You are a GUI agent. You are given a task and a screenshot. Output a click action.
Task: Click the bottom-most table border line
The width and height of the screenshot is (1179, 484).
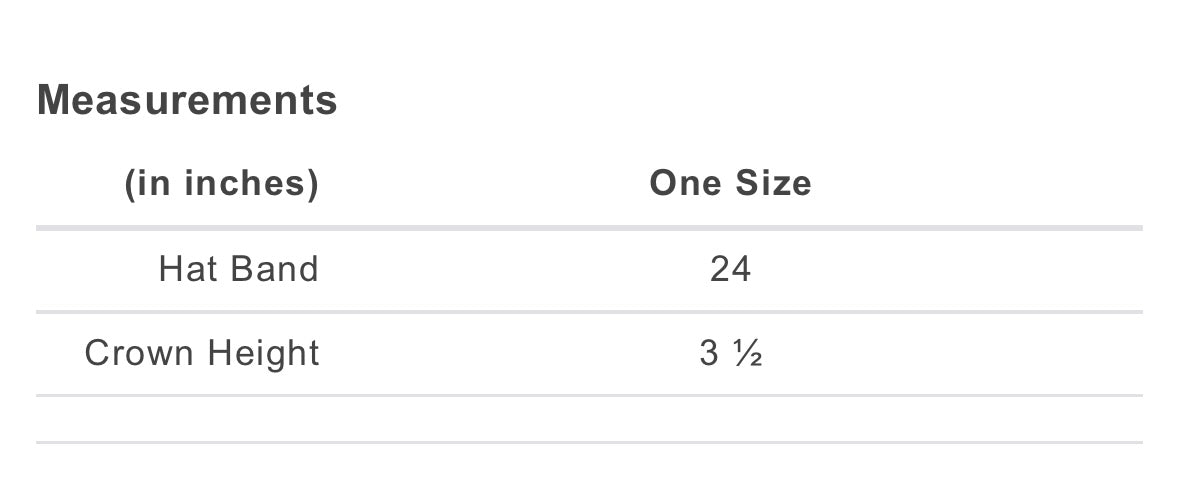588,442
